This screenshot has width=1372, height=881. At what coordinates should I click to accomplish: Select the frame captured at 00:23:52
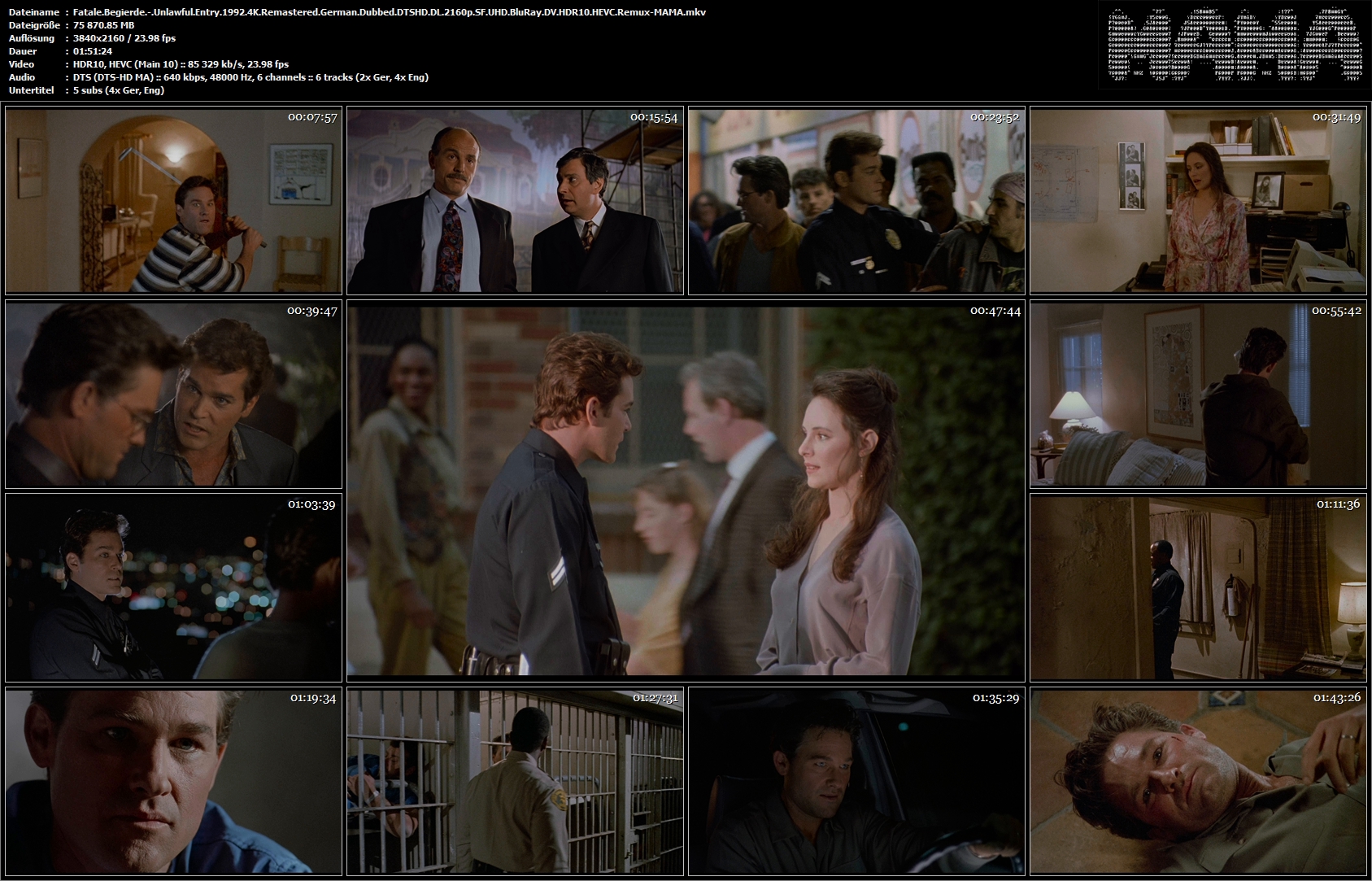[856, 201]
